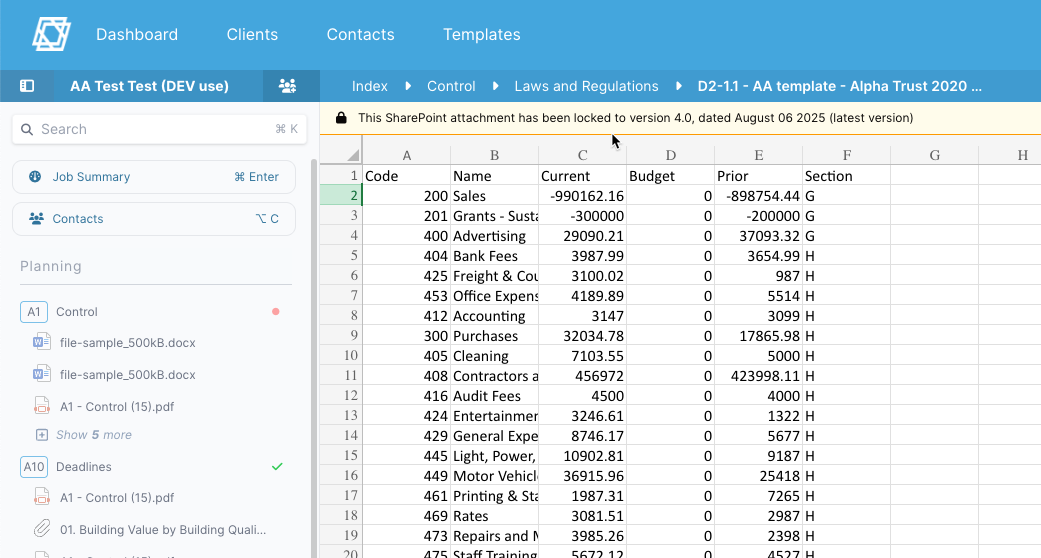Click the green checkmark beside Deadlines
The height and width of the screenshot is (558, 1041).
pyautogui.click(x=277, y=467)
